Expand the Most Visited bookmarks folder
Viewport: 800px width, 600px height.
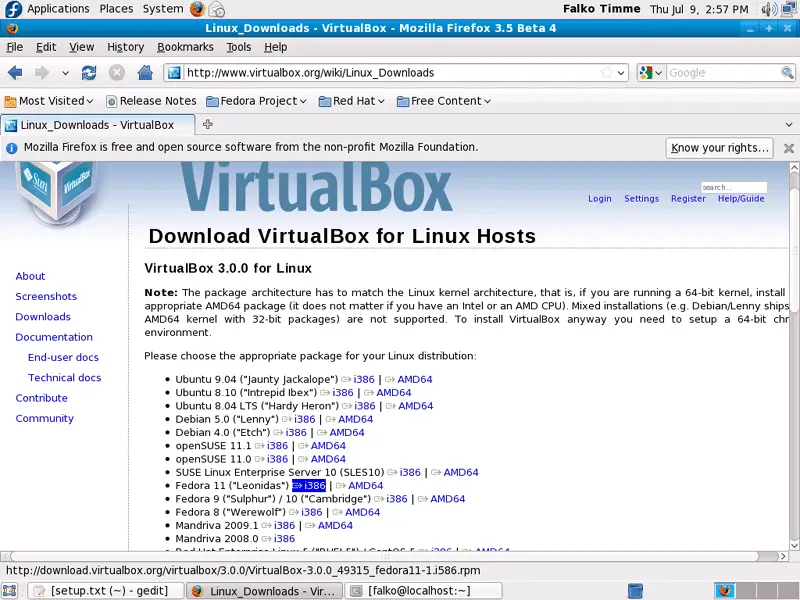coord(49,101)
